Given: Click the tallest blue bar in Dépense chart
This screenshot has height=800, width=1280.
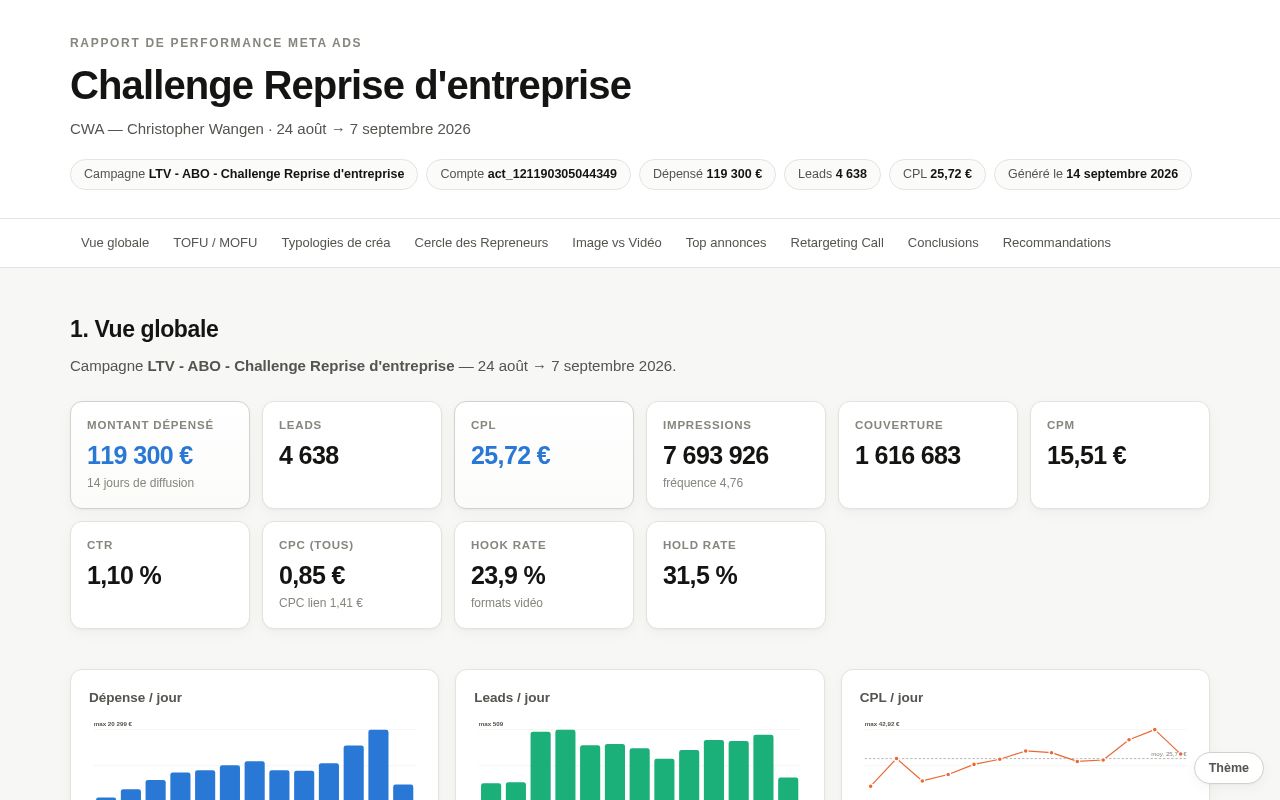Looking at the screenshot, I should tap(378, 765).
